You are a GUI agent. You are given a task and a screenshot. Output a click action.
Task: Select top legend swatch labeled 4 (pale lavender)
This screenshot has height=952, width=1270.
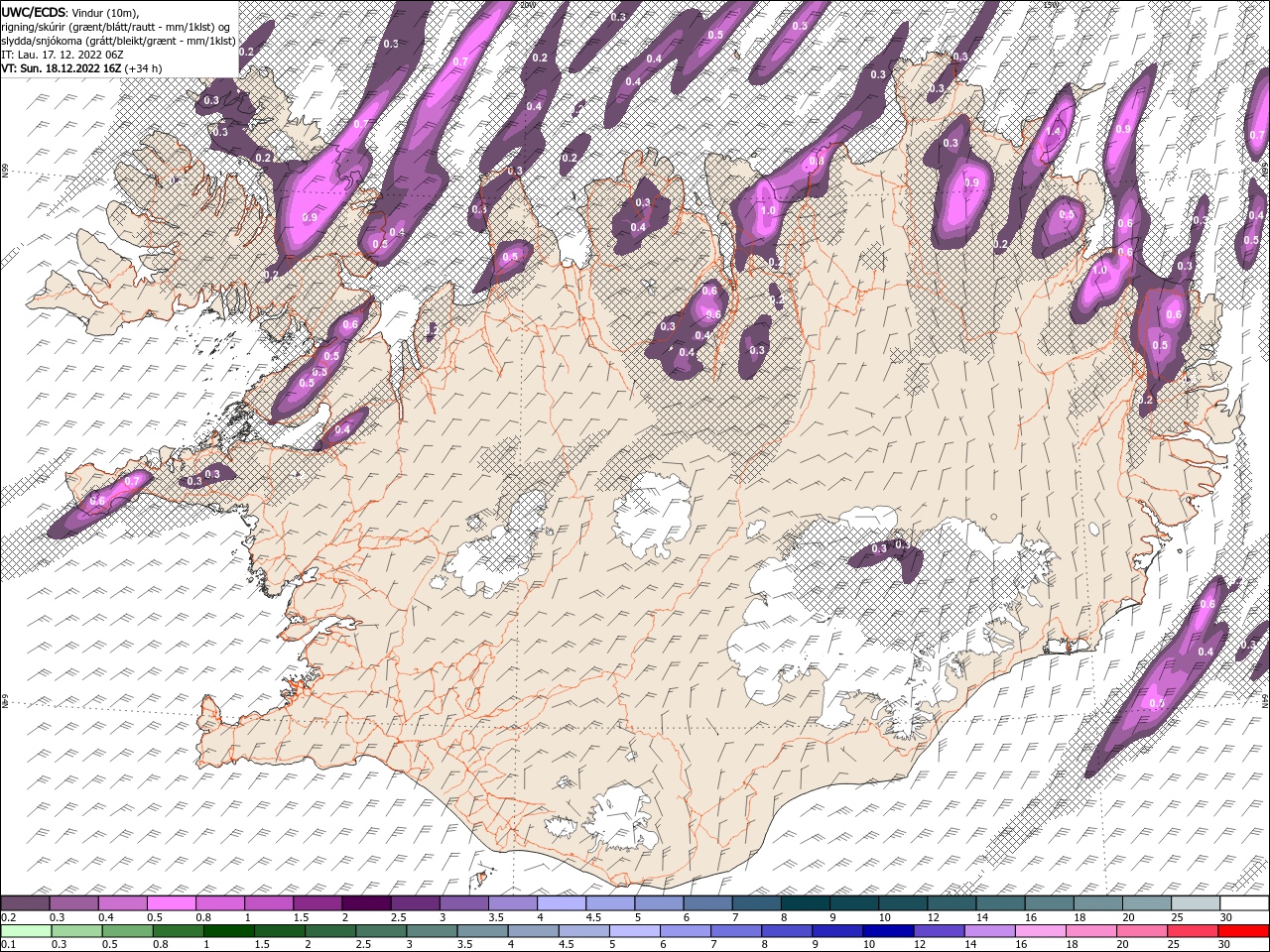560,903
